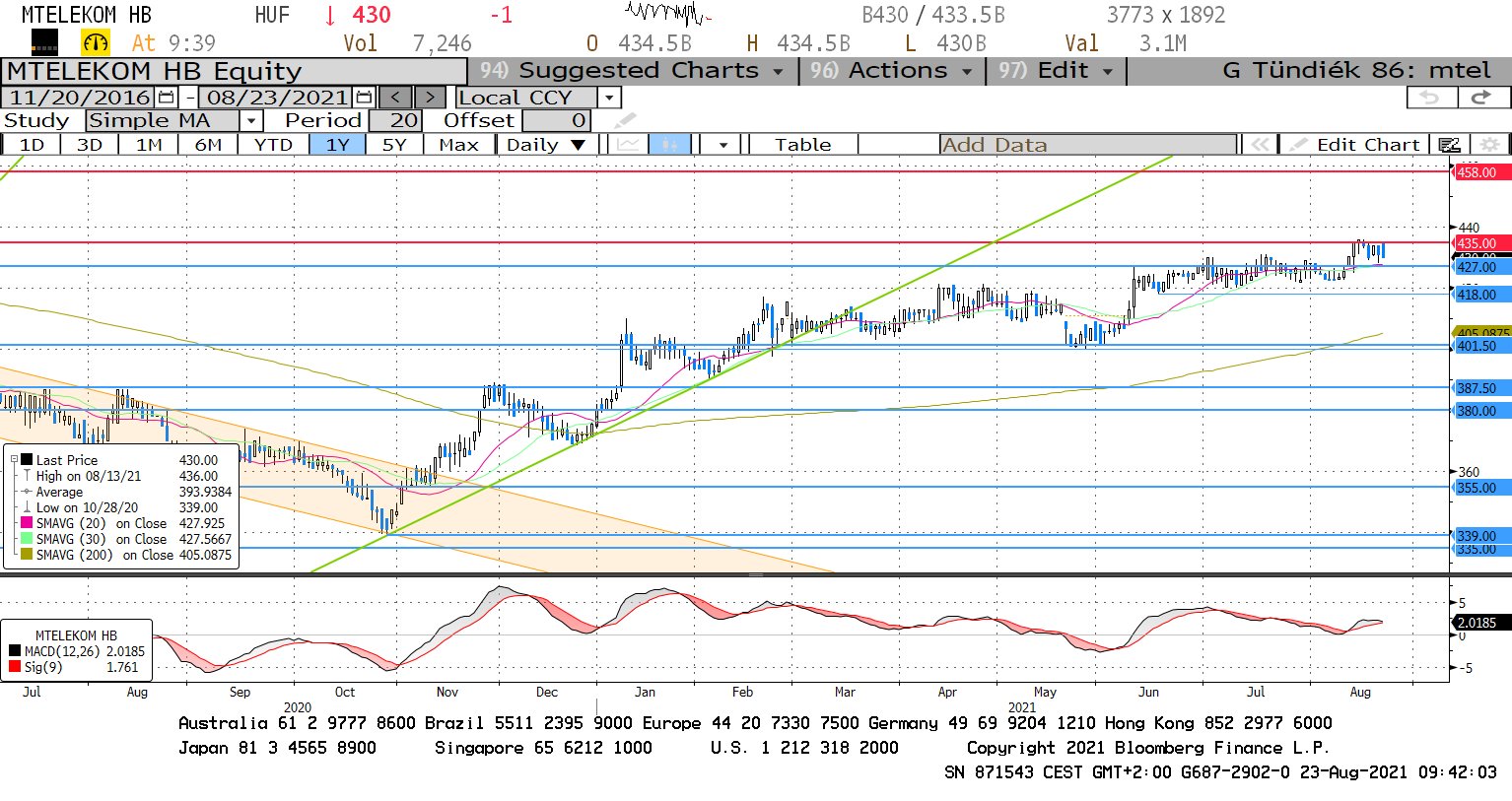Collapse the price legend tree box
This screenshot has height=801, width=1512.
(14, 460)
